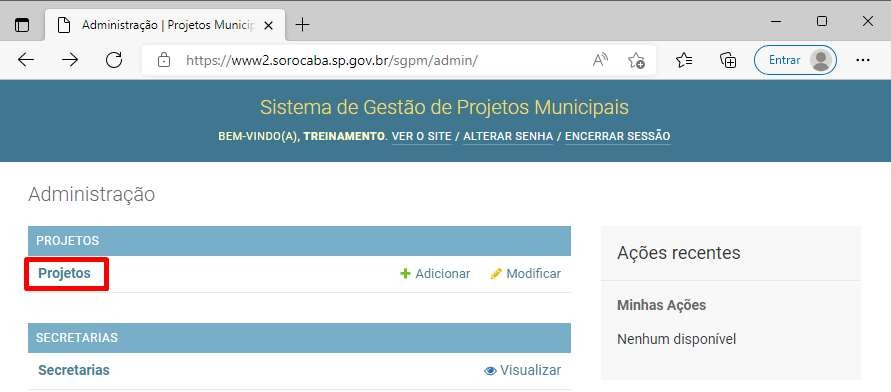The image size is (891, 392).
Task: Click Adicionar next to Projetos
Action: coord(435,274)
